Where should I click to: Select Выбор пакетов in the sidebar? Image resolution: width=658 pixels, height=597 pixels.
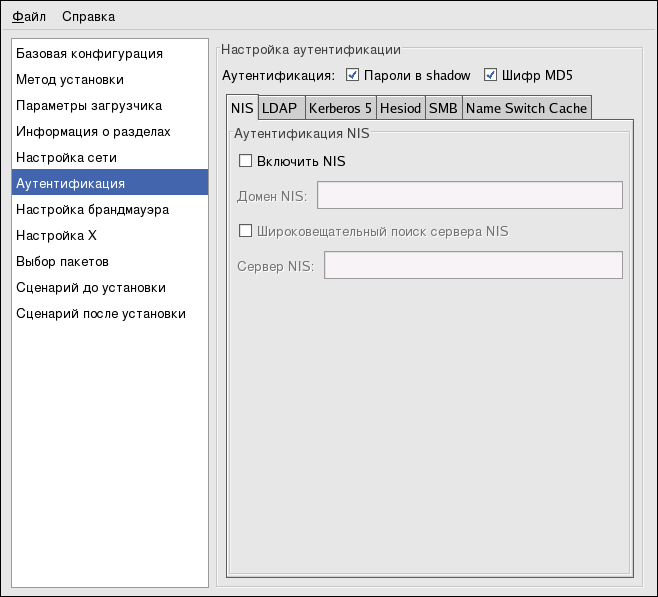[x=62, y=261]
